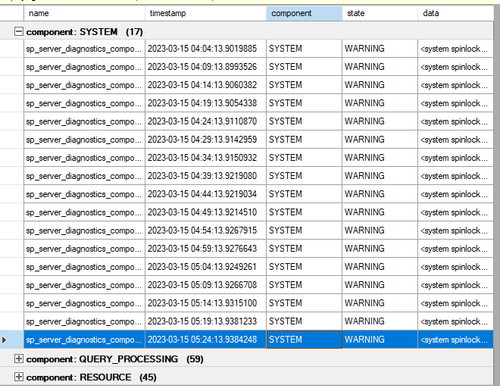Click the focused SYSTEM cell in selected row

[x=304, y=340]
